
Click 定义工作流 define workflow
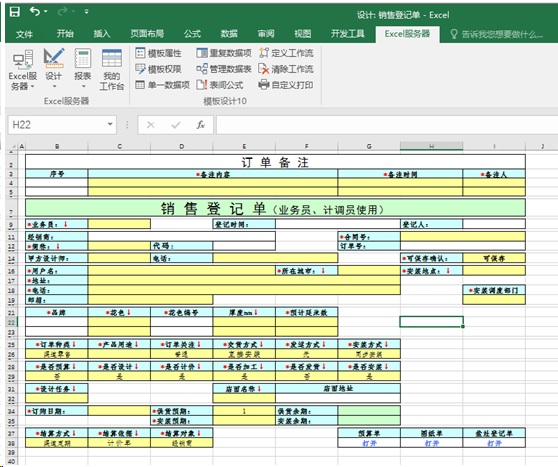pyautogui.click(x=286, y=53)
